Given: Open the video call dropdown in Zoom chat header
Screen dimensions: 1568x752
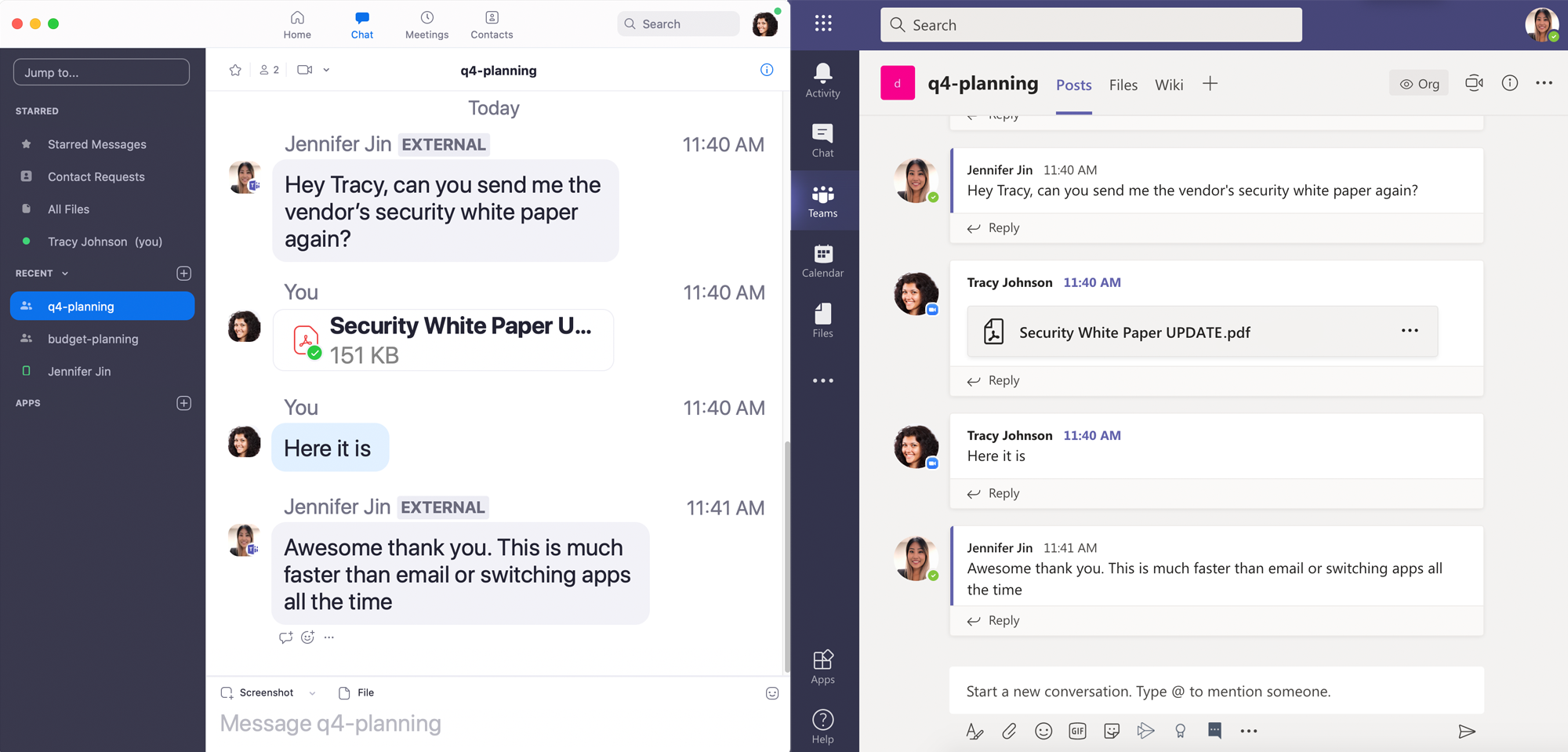Looking at the screenshot, I should coord(326,70).
